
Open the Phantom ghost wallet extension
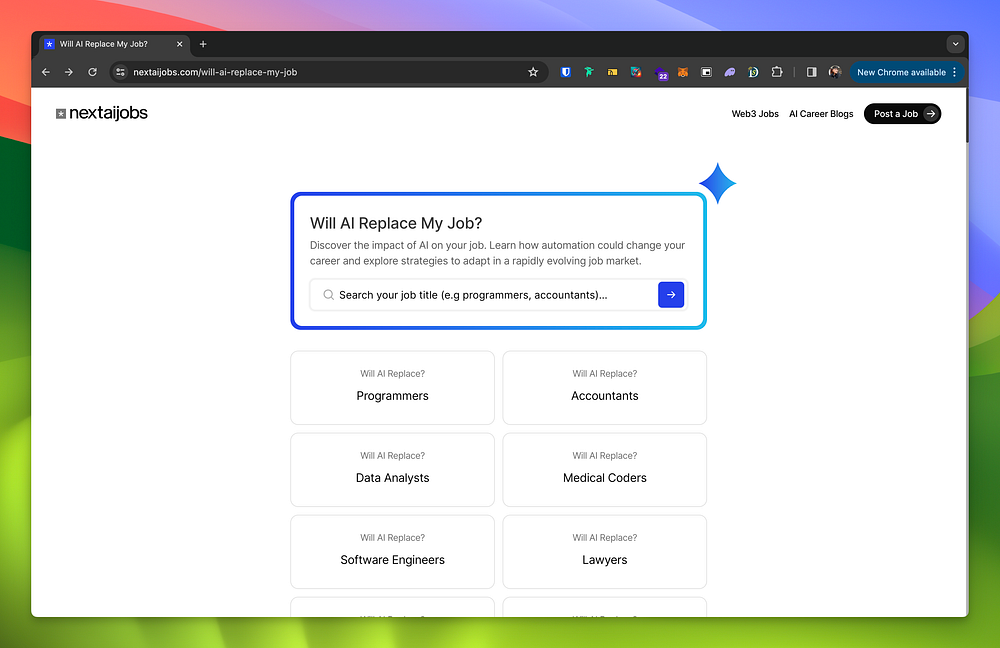coord(730,72)
